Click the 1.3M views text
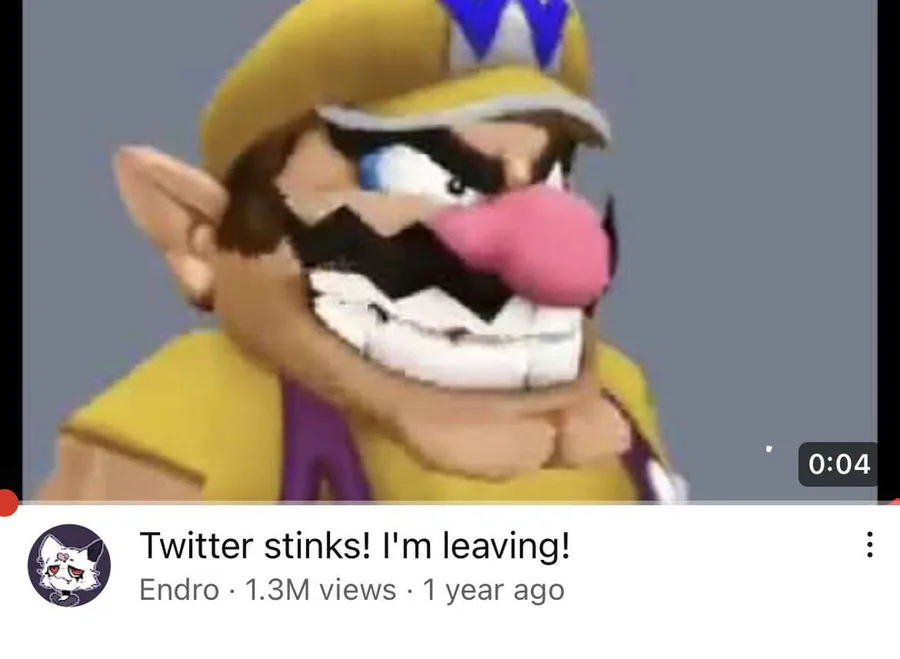 click(x=320, y=590)
